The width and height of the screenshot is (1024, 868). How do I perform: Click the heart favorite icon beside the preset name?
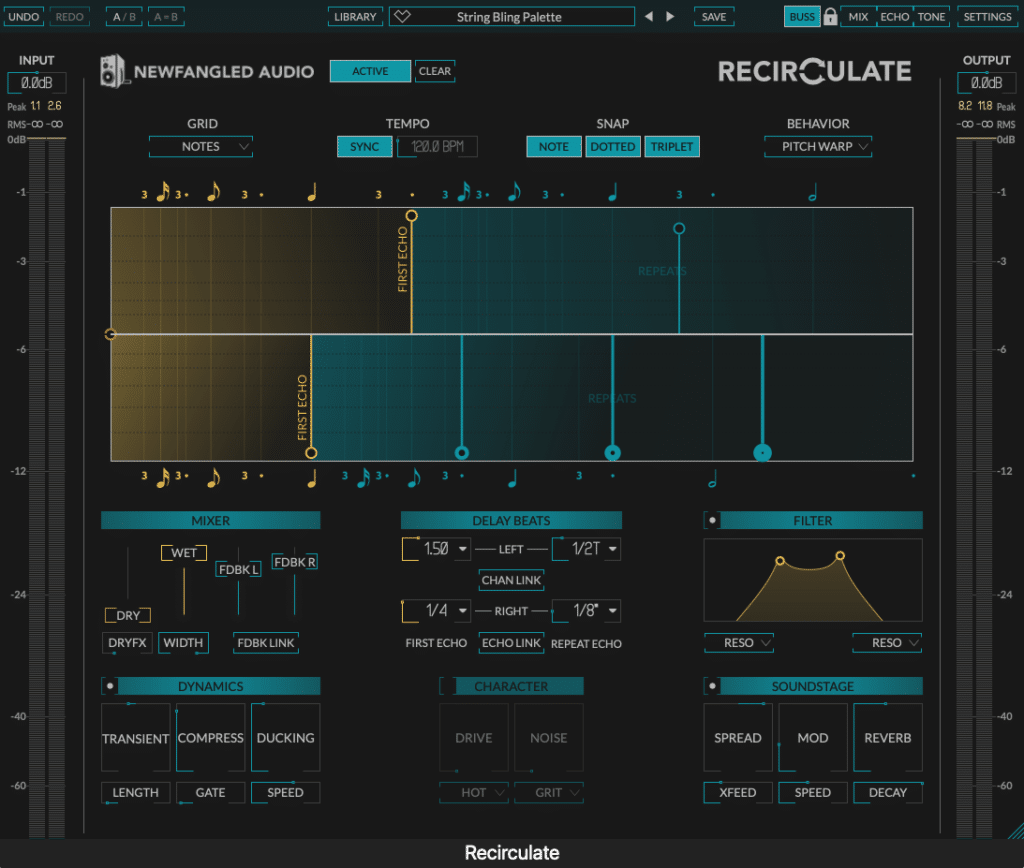tap(403, 16)
